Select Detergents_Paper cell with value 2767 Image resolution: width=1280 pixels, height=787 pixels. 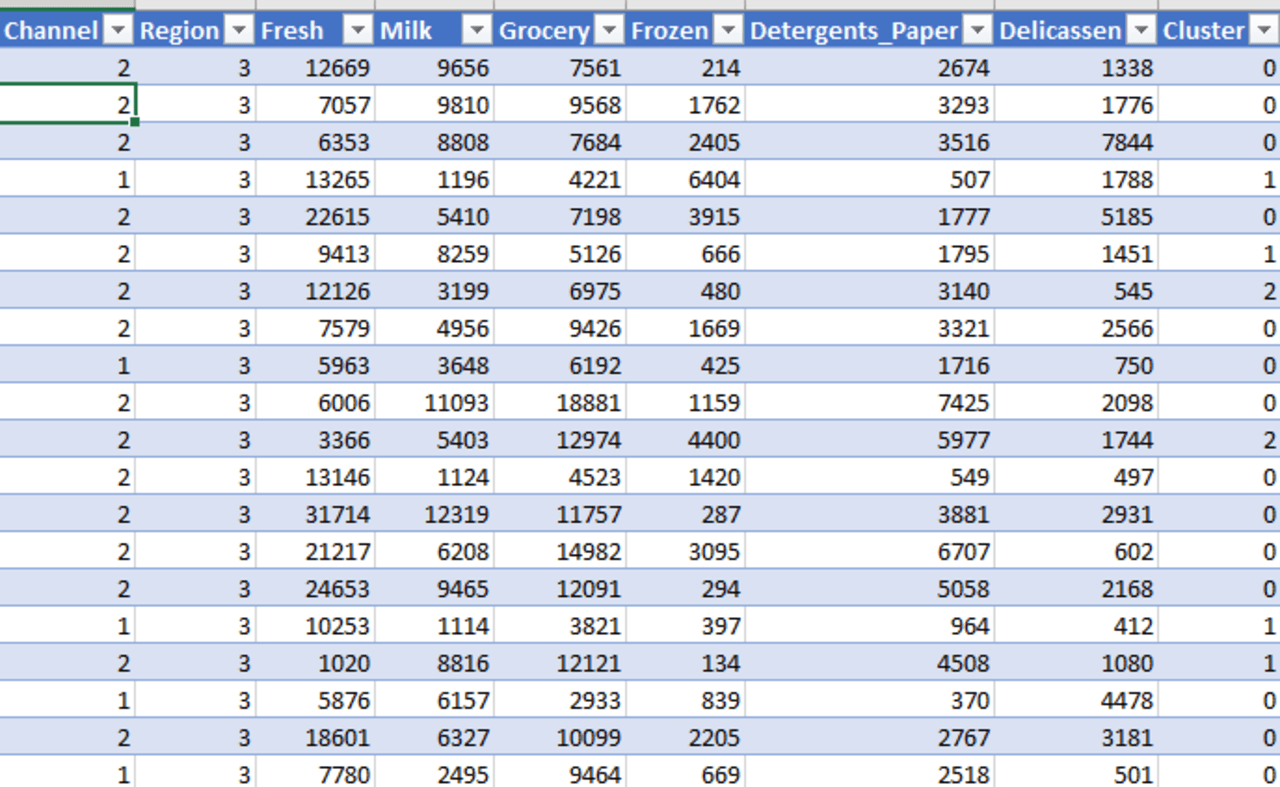click(x=870, y=737)
